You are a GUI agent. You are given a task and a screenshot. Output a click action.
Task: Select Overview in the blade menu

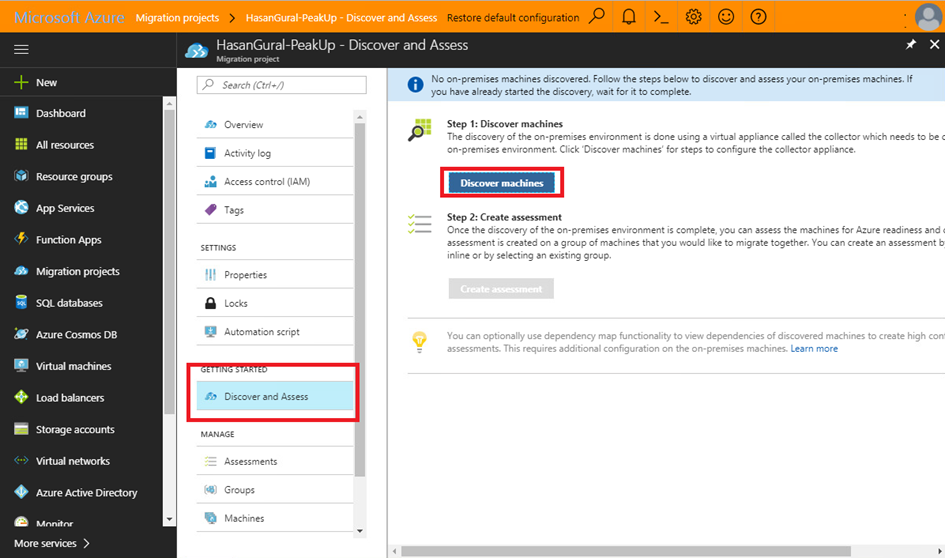[275, 125]
